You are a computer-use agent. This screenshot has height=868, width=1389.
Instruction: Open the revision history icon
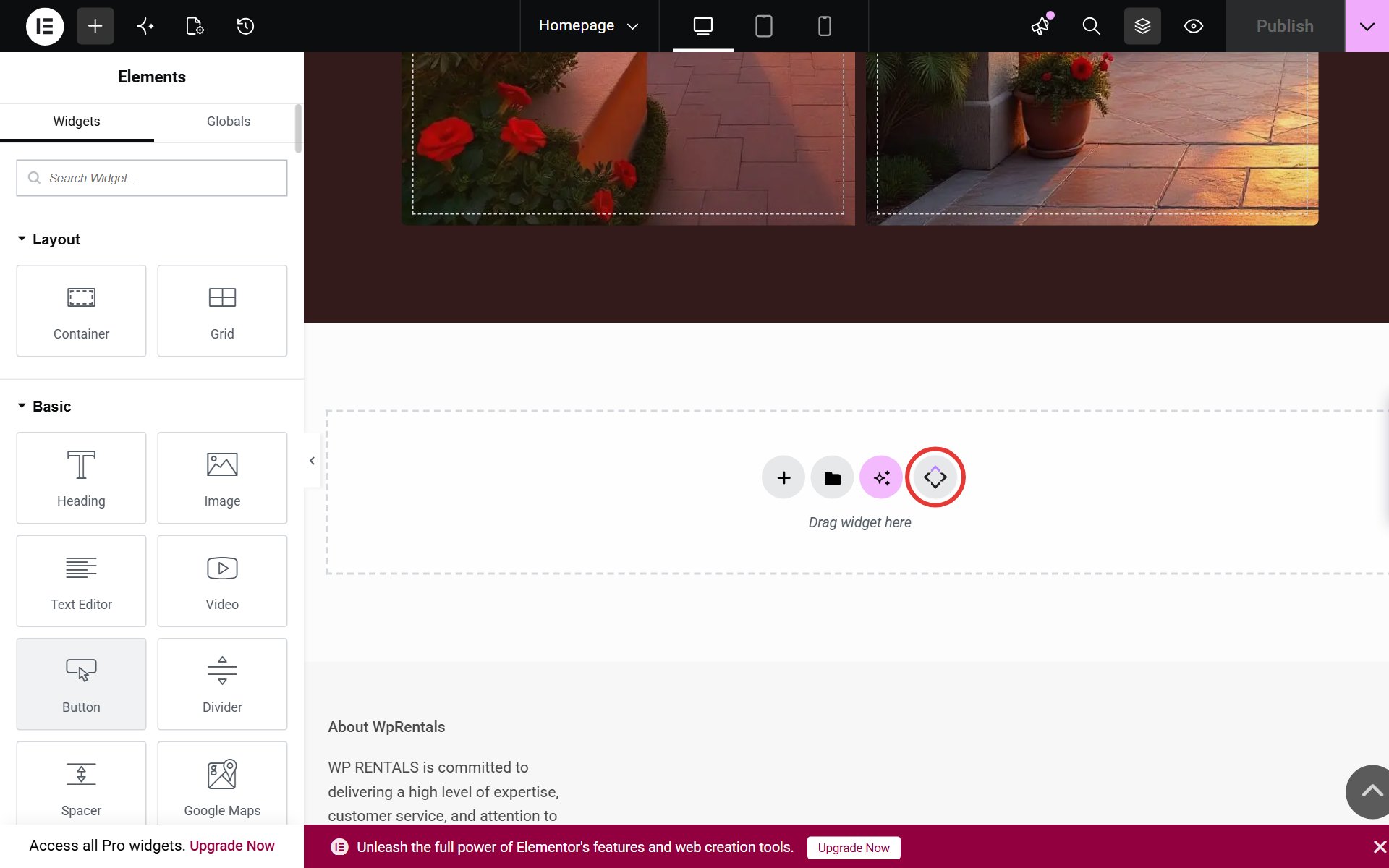[x=245, y=26]
